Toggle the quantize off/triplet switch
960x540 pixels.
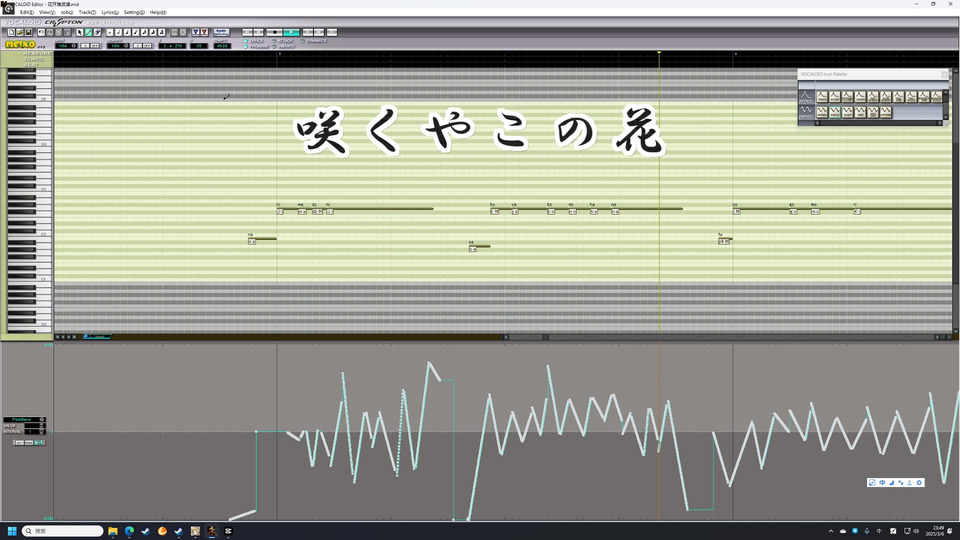coord(91,46)
